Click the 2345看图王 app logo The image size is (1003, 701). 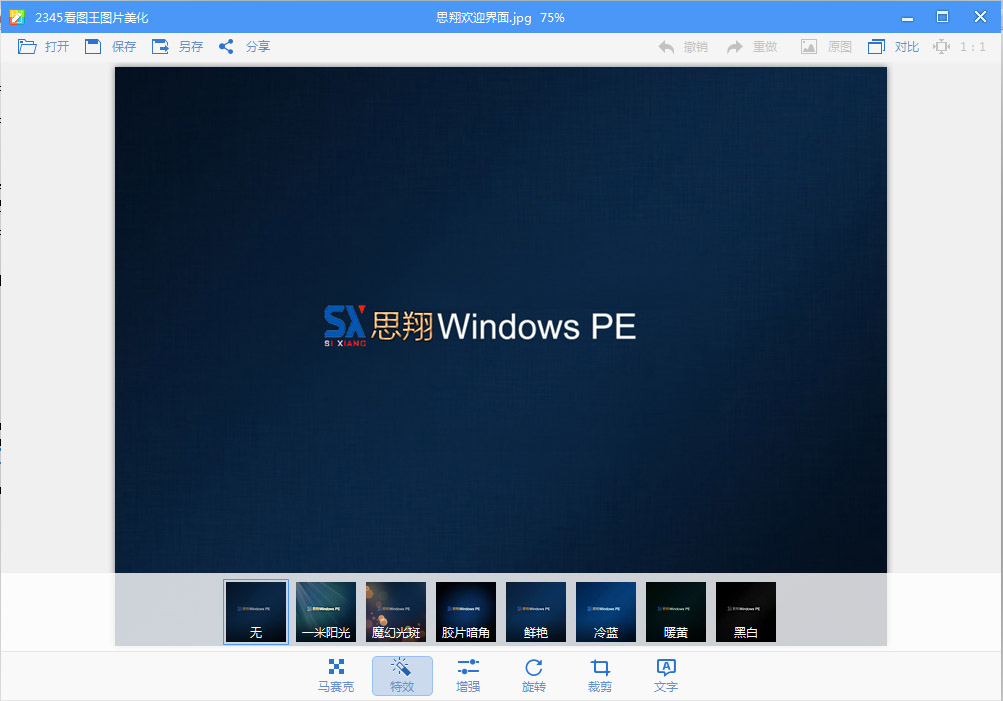tap(17, 17)
